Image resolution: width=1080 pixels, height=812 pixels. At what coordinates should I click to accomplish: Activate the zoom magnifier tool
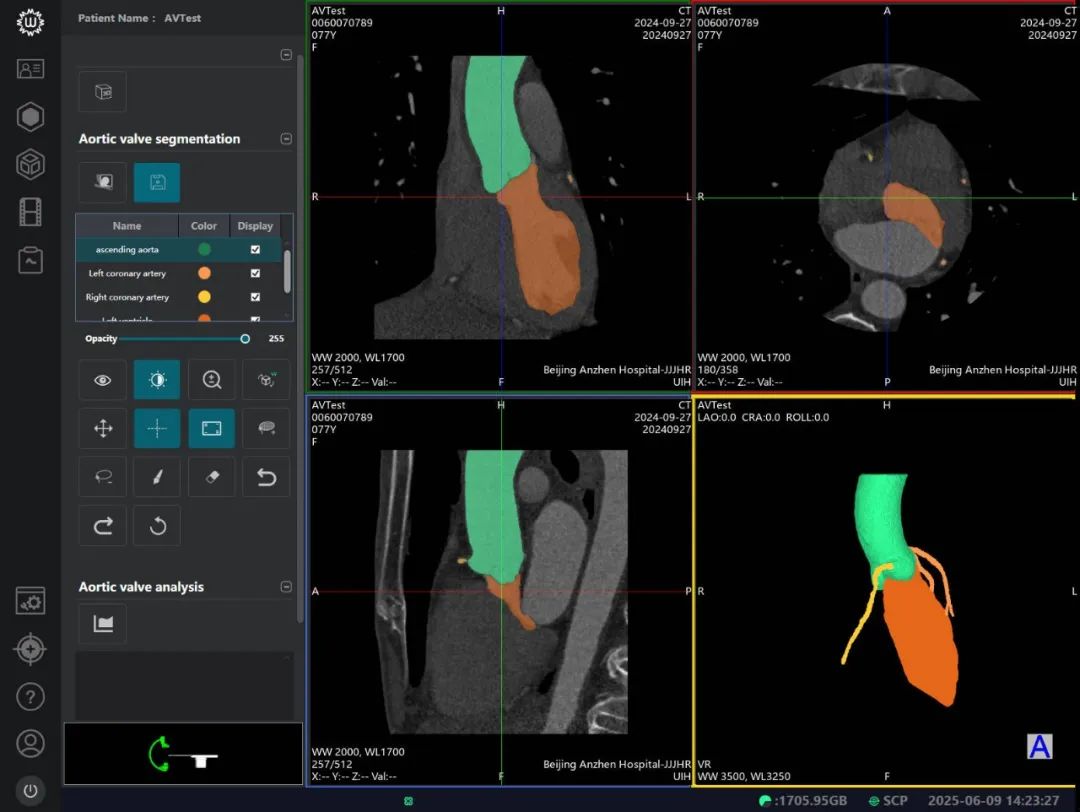click(x=212, y=380)
